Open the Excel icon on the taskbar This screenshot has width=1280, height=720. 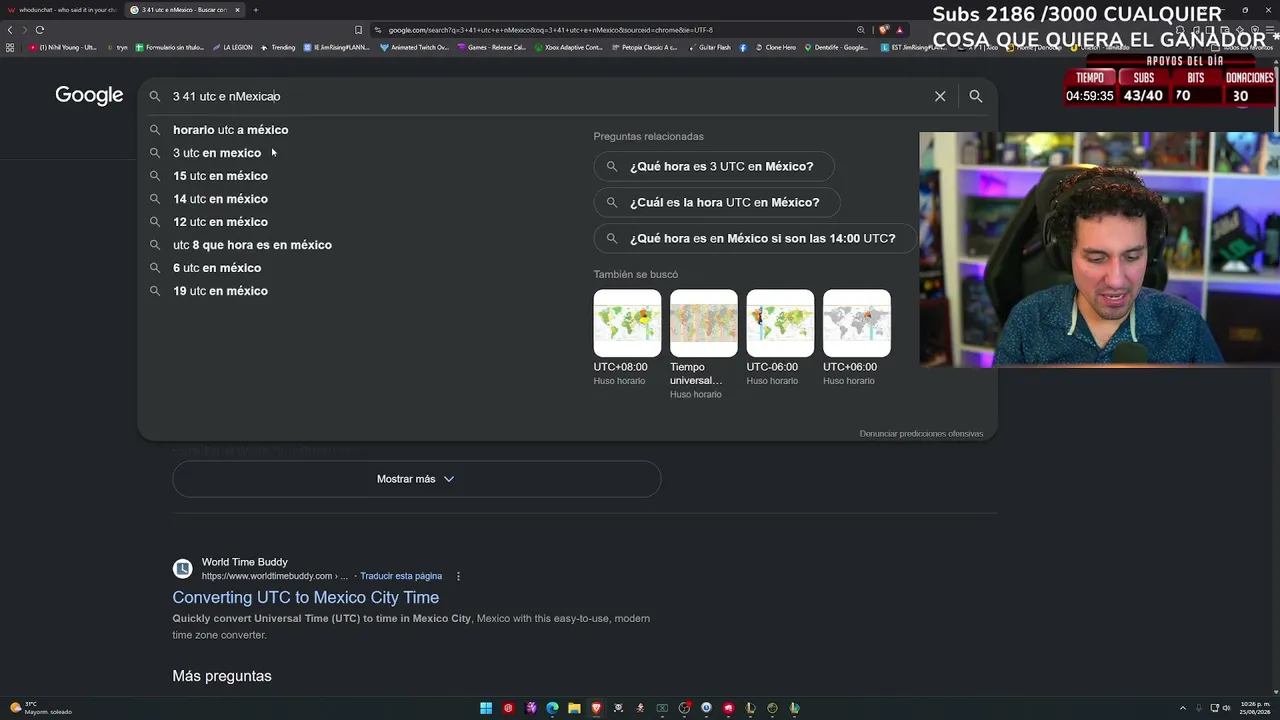click(x=662, y=708)
